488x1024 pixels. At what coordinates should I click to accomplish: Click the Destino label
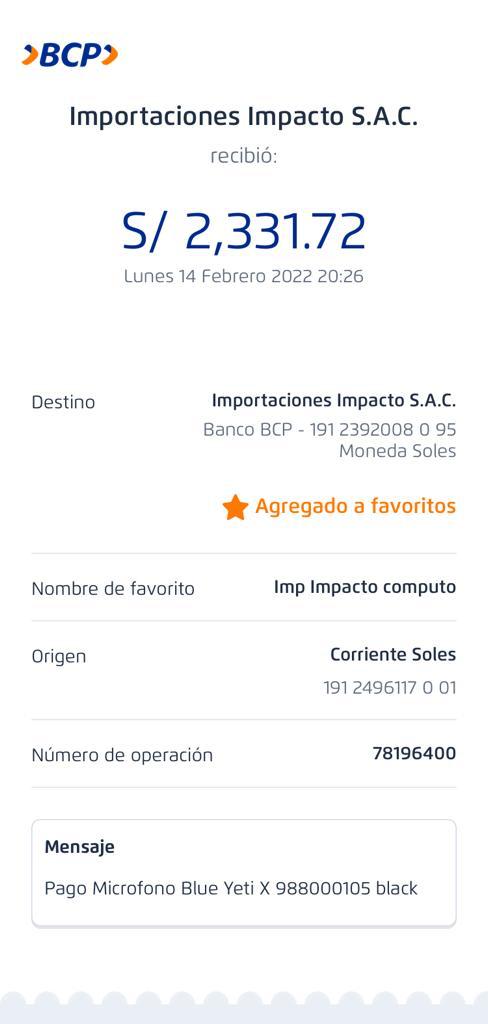63,402
